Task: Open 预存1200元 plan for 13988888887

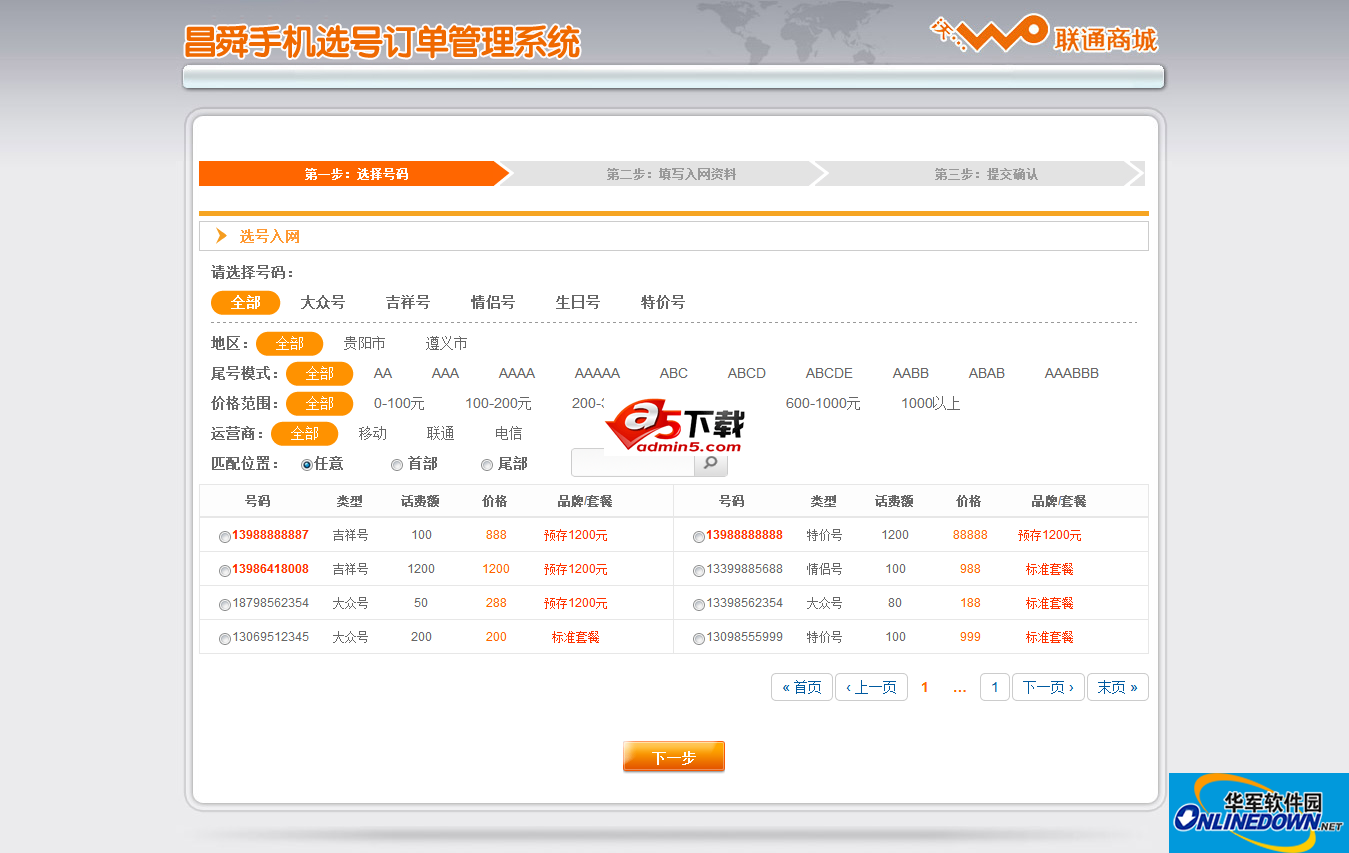Action: tap(576, 536)
